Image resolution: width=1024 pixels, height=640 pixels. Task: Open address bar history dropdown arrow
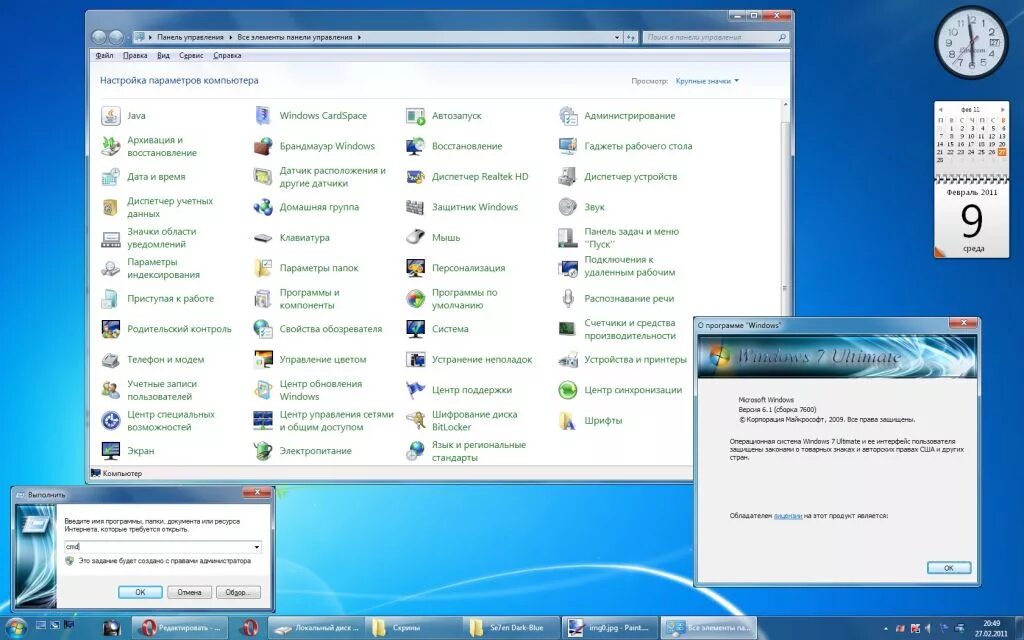pos(617,37)
